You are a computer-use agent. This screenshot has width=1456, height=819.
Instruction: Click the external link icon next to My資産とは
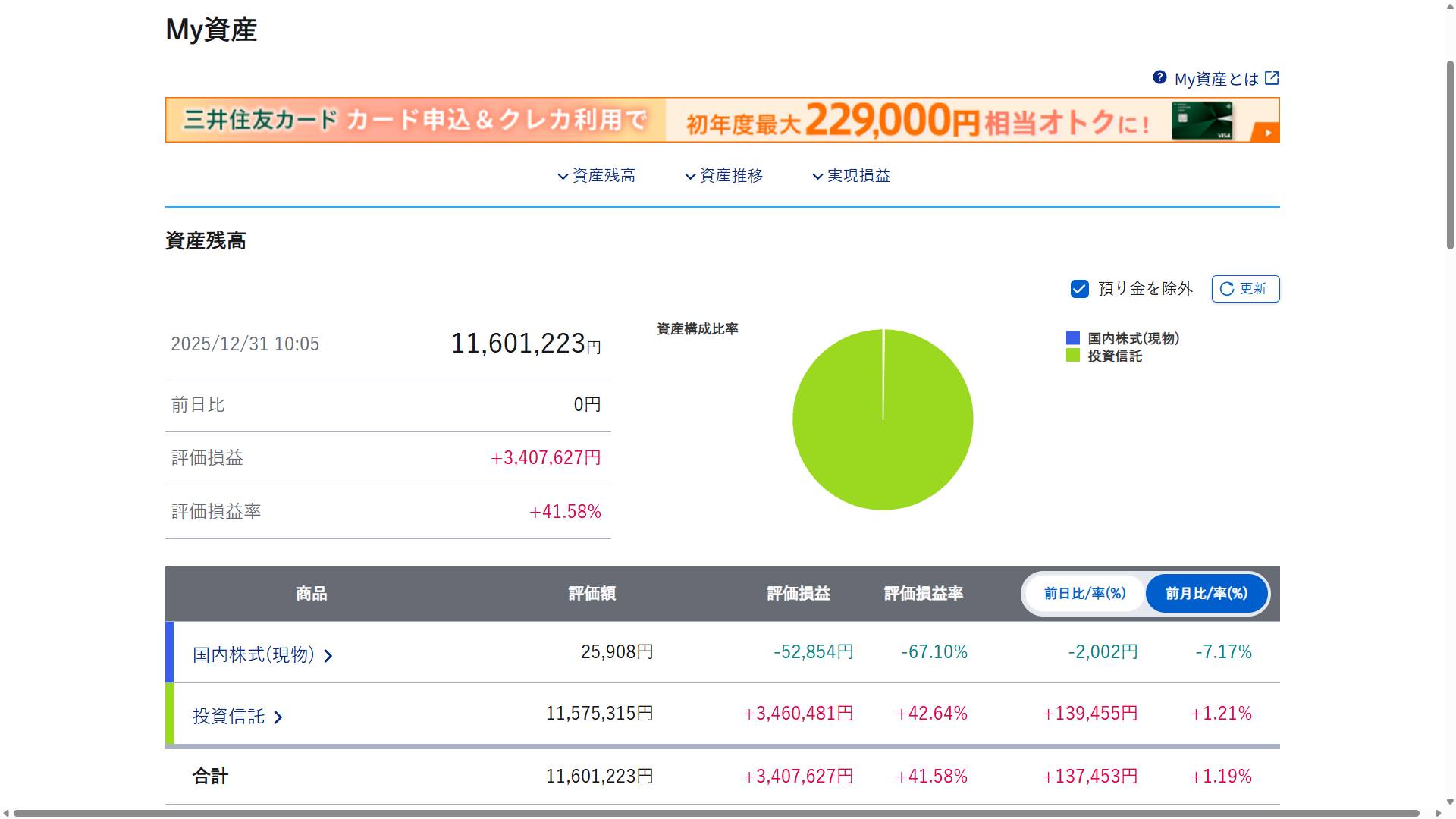pyautogui.click(x=1272, y=78)
